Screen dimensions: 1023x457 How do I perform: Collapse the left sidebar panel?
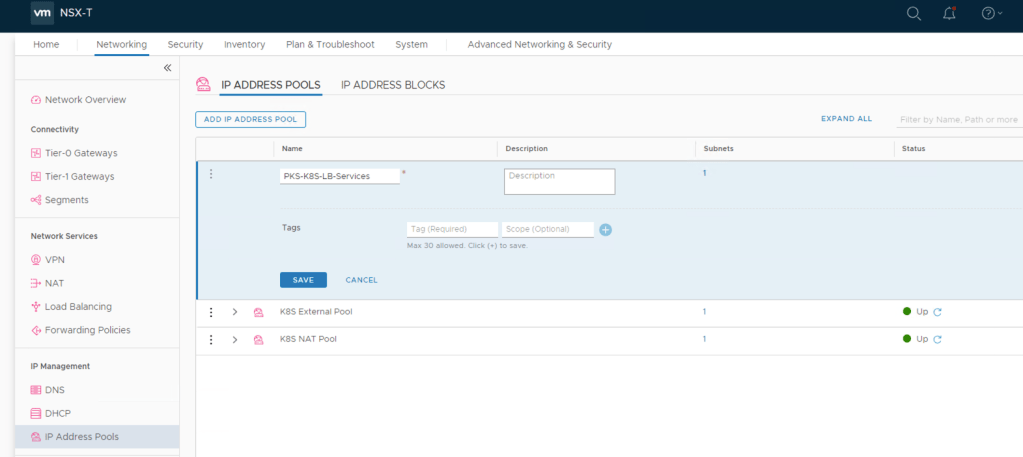coord(167,68)
